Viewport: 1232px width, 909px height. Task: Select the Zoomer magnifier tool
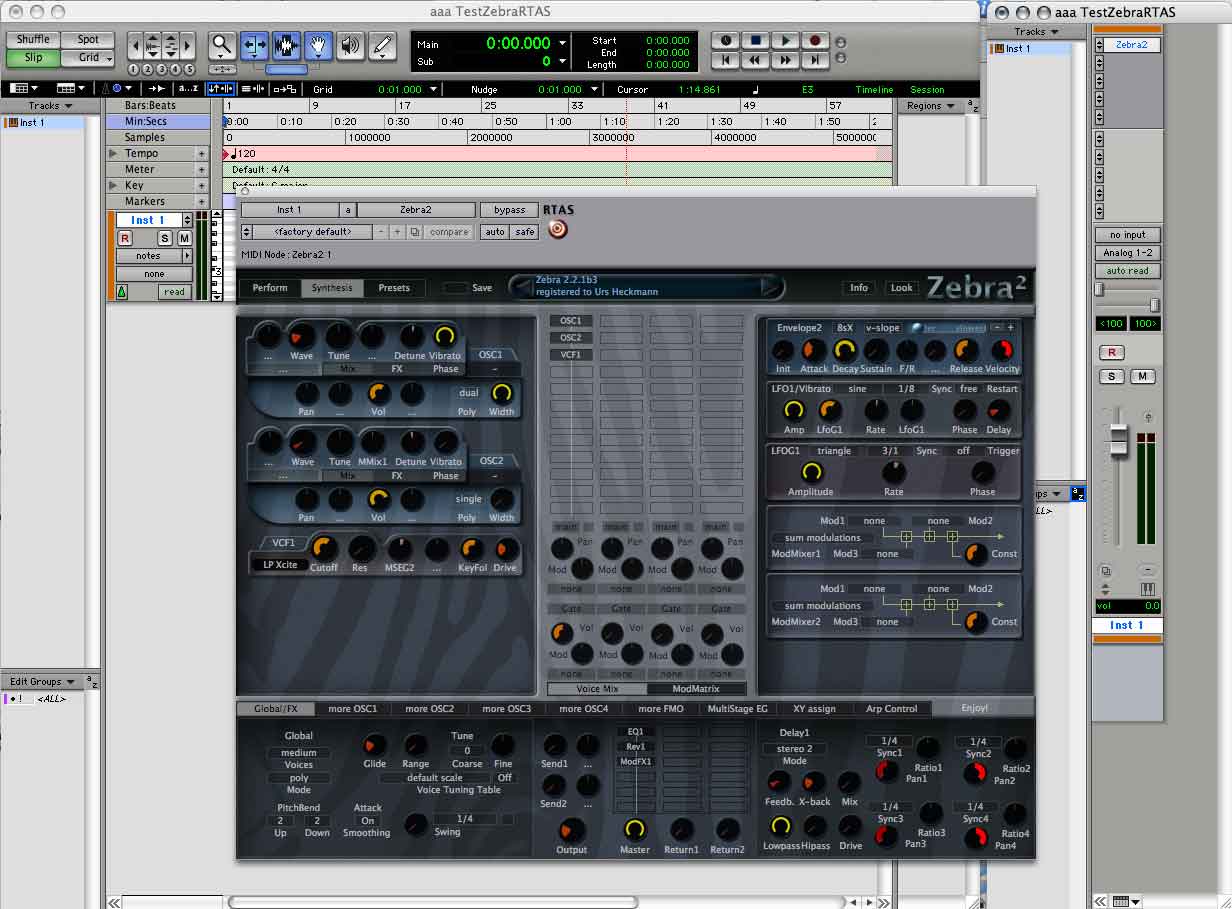222,46
